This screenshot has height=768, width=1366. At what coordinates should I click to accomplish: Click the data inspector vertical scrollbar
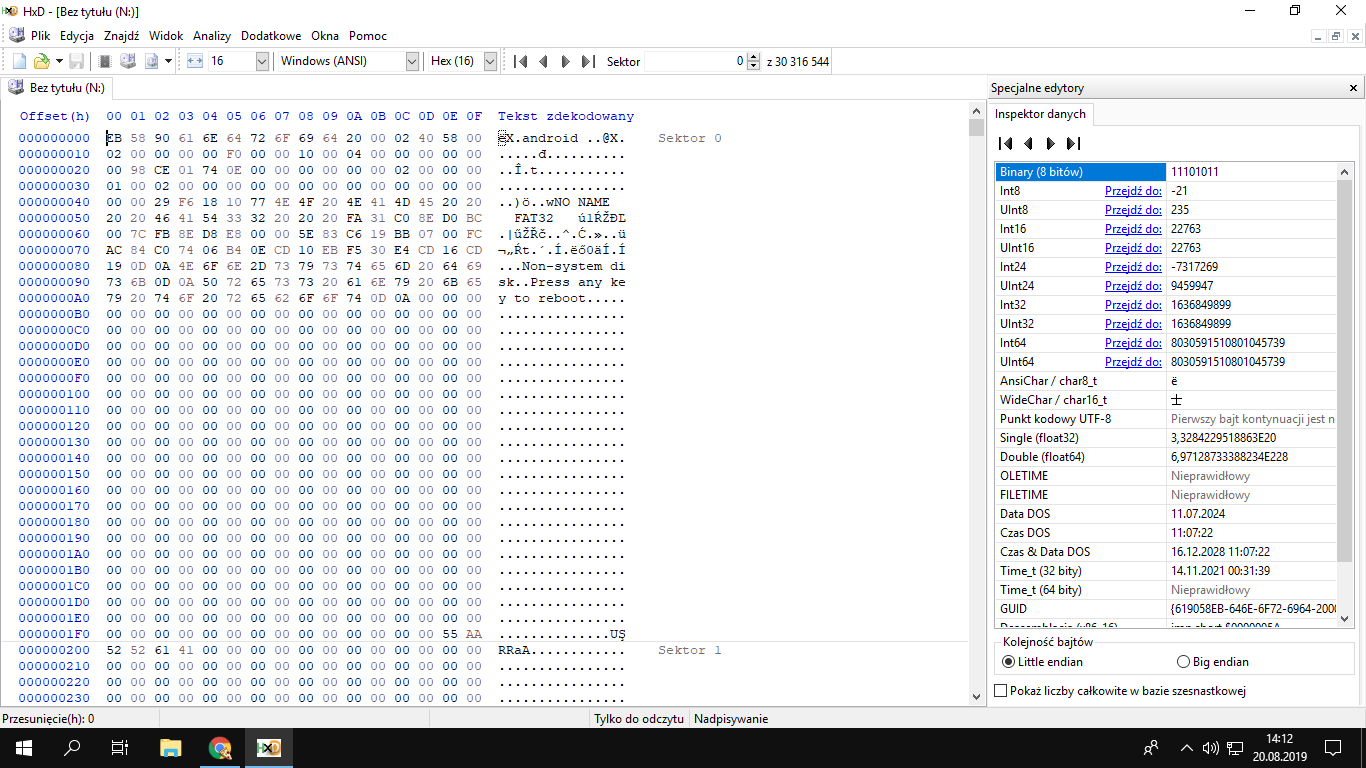1346,394
